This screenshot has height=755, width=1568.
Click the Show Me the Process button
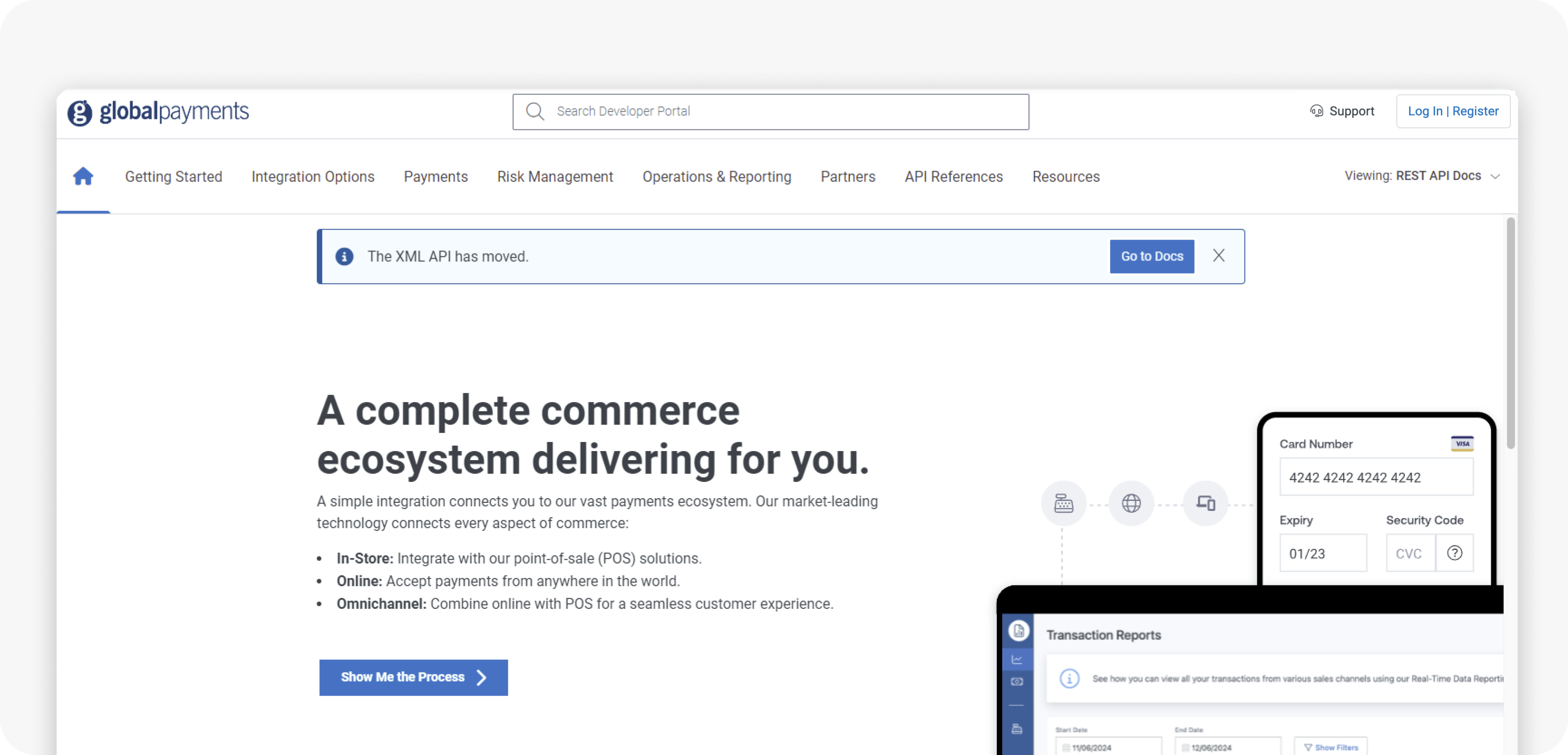(413, 677)
